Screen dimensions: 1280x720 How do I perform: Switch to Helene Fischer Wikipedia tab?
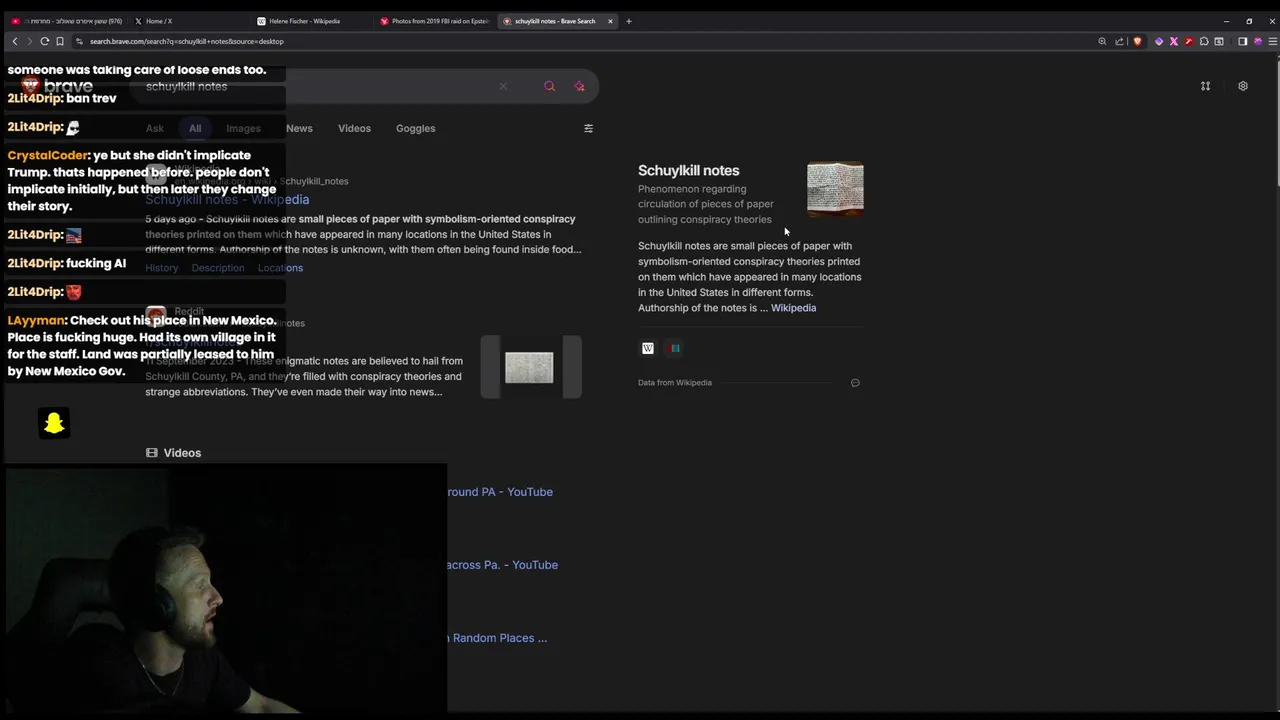[x=309, y=21]
